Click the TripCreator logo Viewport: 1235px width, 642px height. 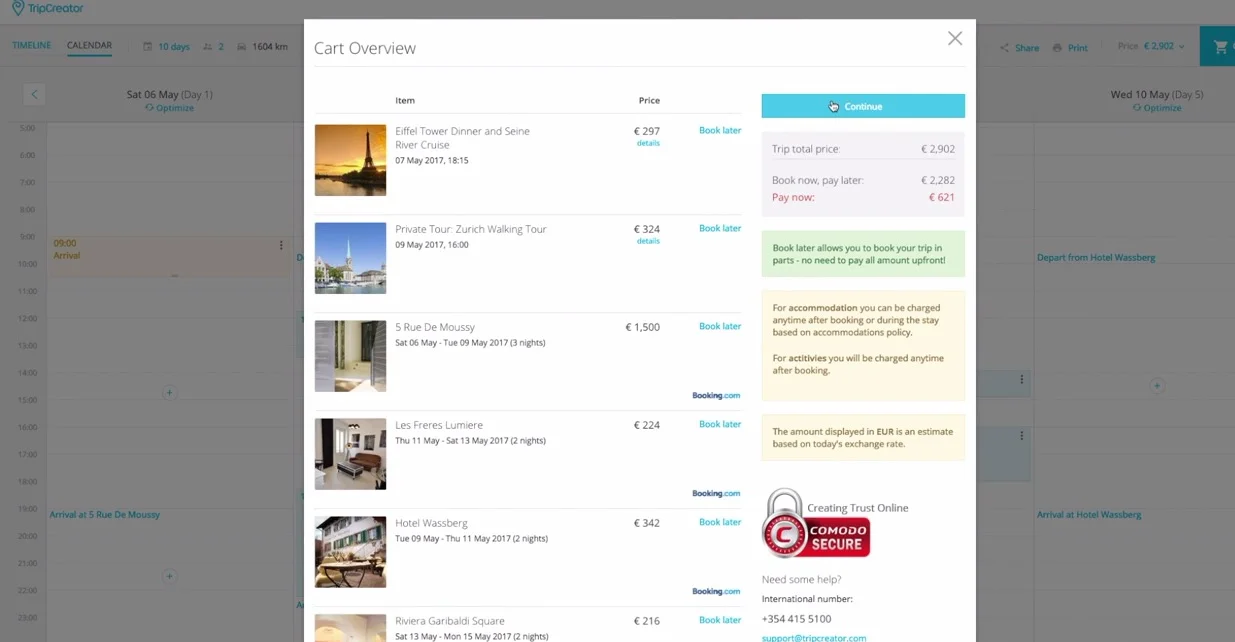click(x=48, y=9)
